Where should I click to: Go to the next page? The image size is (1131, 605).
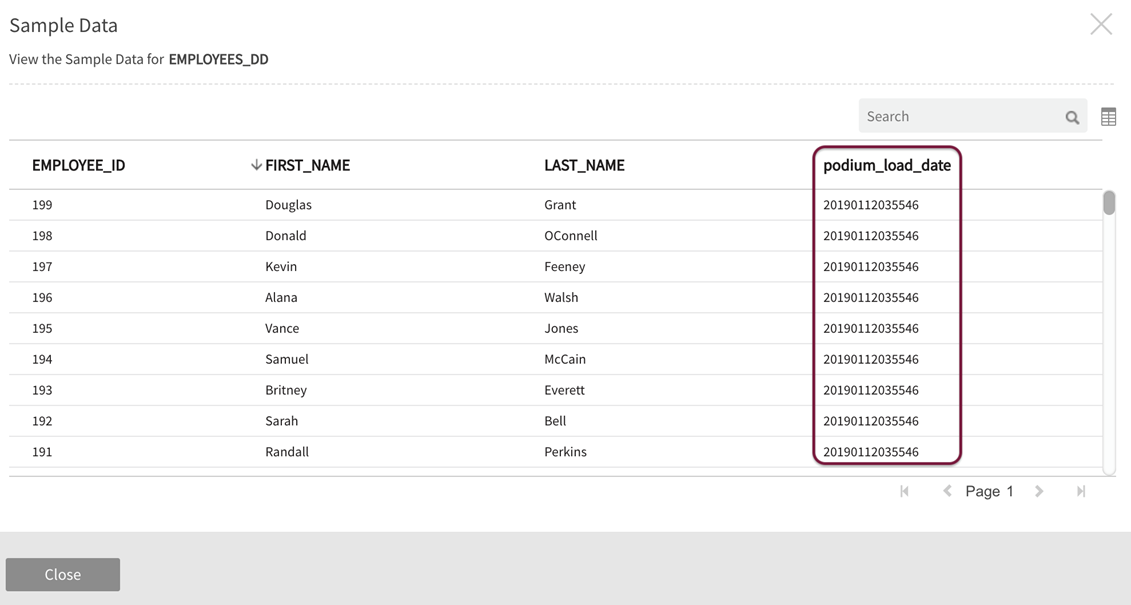[1039, 491]
